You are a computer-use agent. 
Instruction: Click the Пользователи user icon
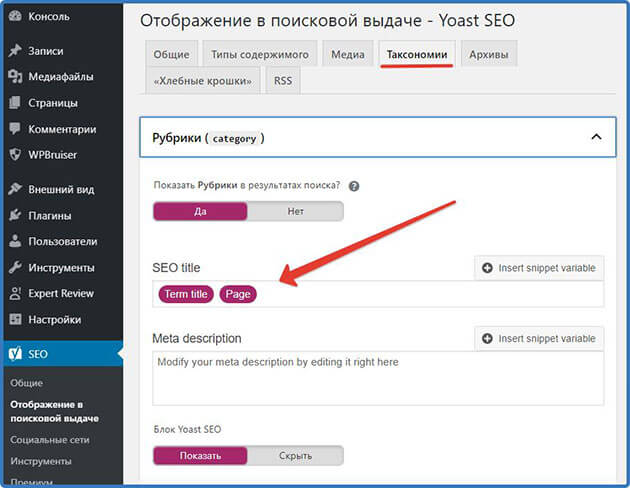point(15,241)
